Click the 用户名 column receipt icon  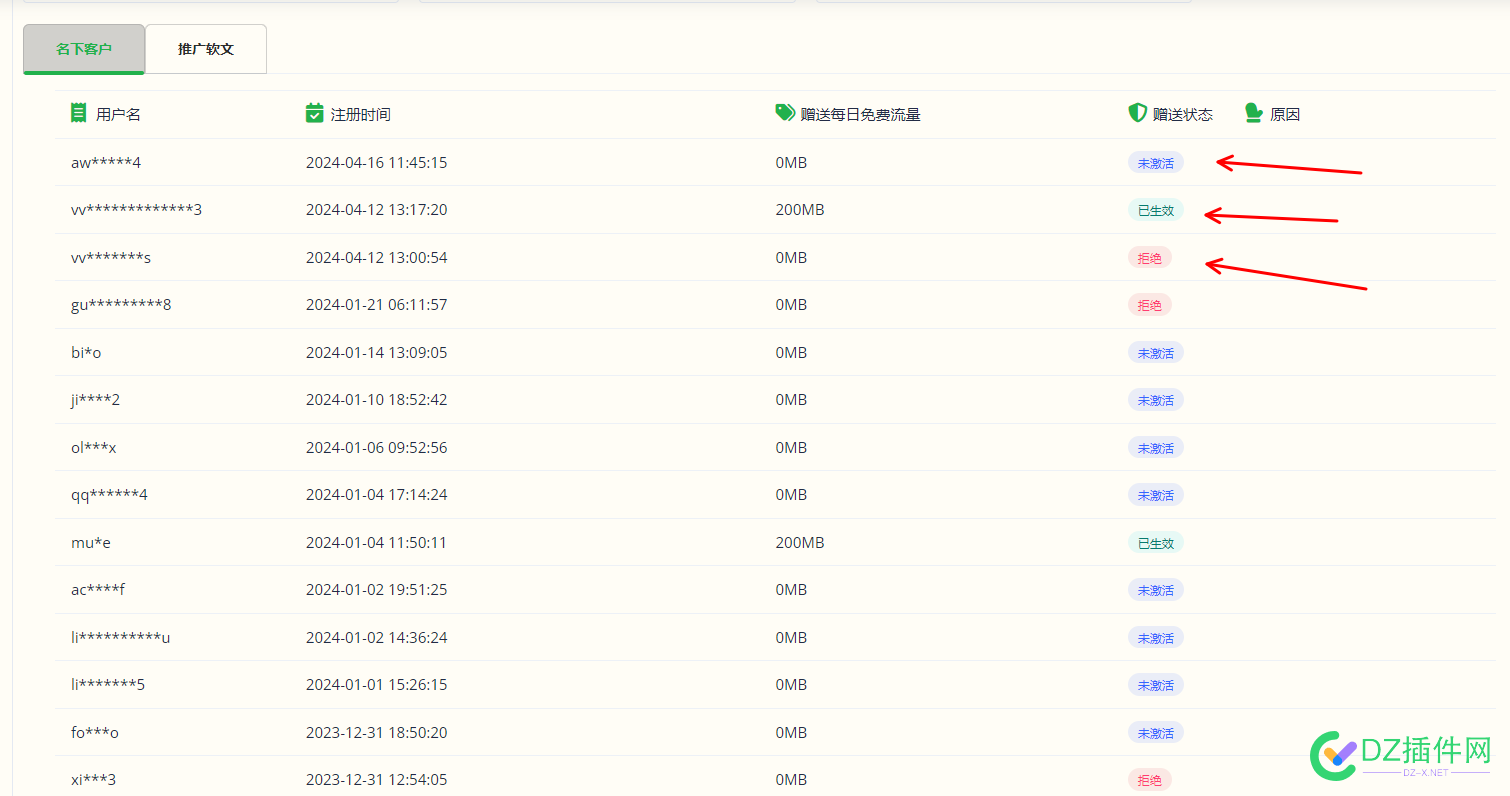point(79,113)
